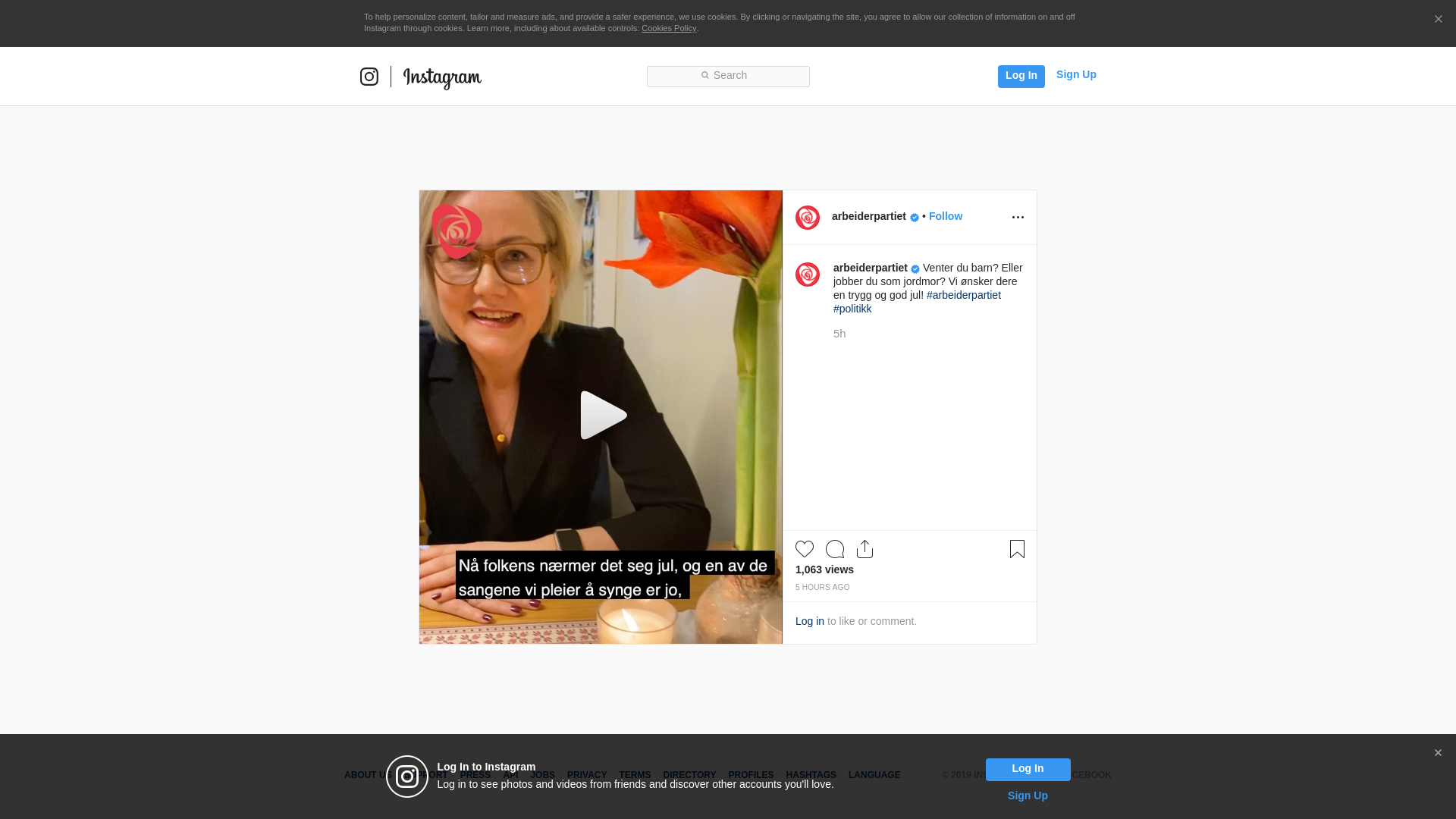Open the #arbeiderpartiet hashtag link
This screenshot has height=819, width=1456.
(x=963, y=295)
